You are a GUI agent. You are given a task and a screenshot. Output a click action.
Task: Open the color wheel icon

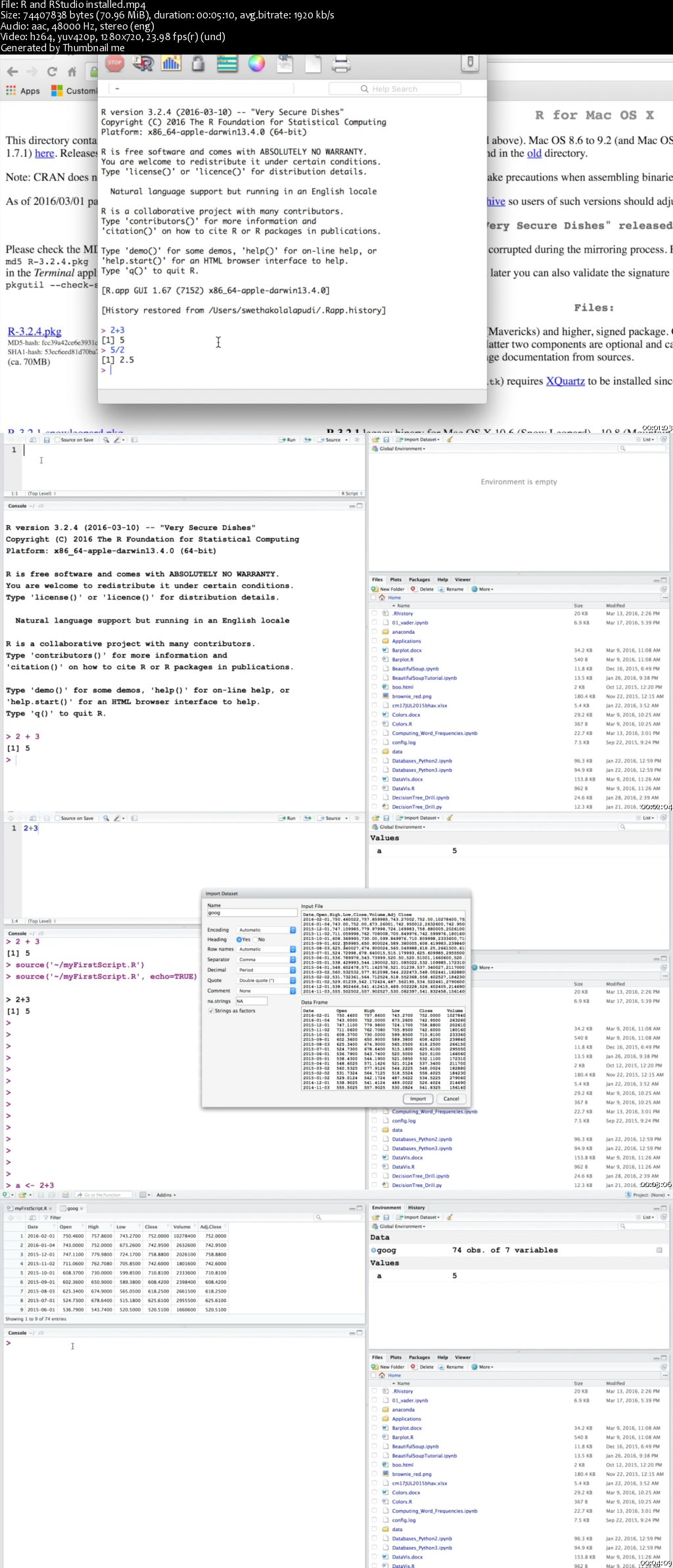[x=256, y=63]
